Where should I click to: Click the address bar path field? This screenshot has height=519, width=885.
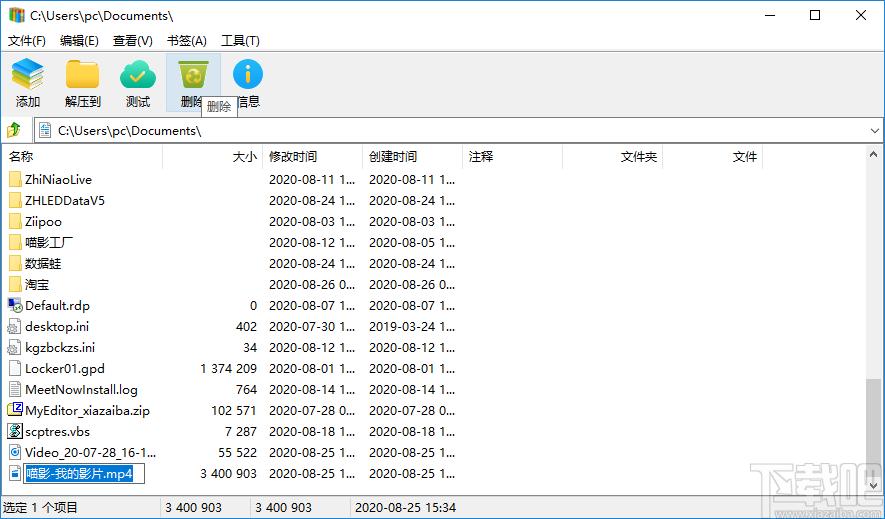[452, 131]
